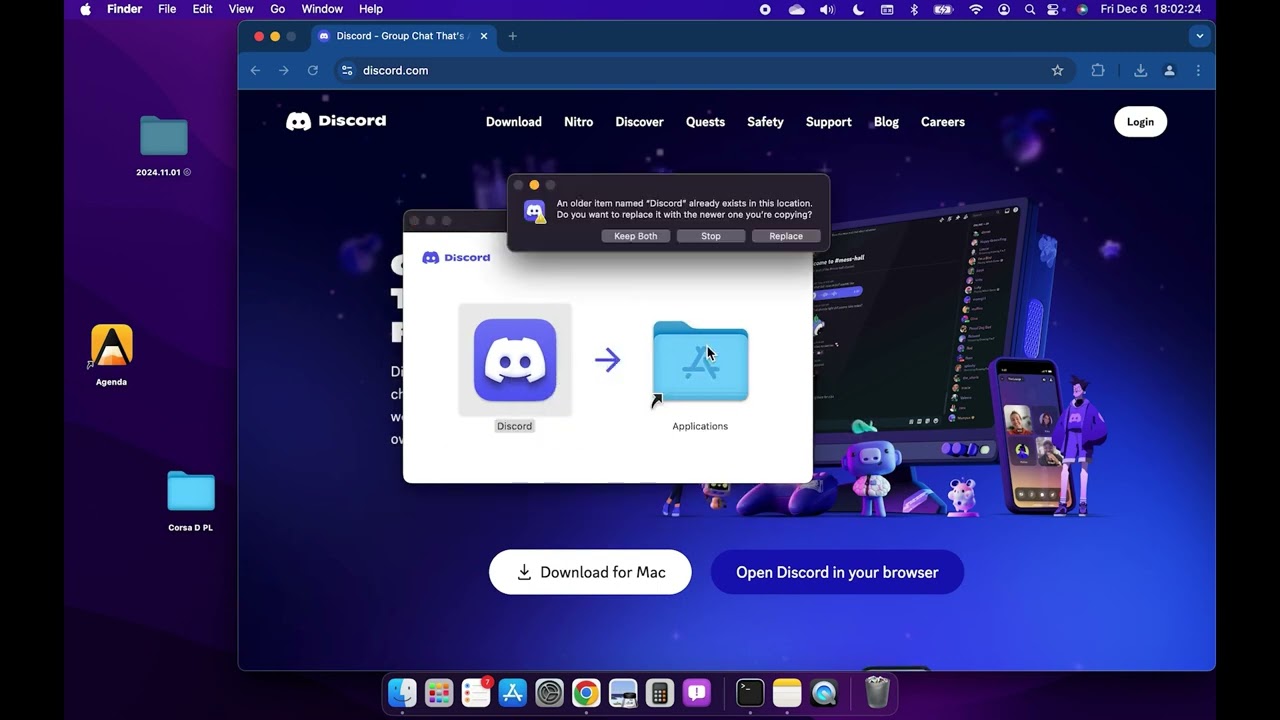Click the battery status icon

click(943, 9)
